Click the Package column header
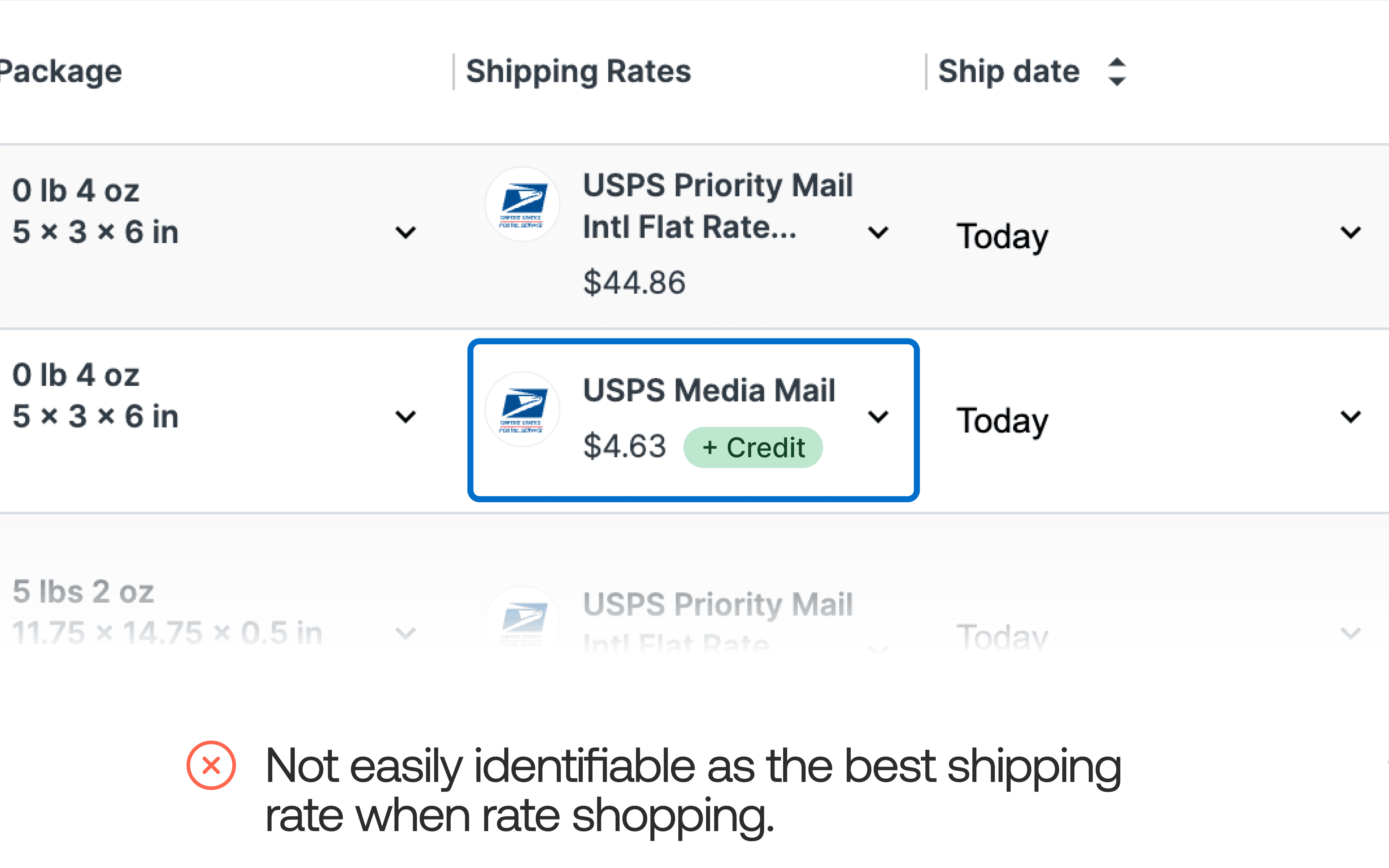The image size is (1389, 868). click(x=60, y=72)
